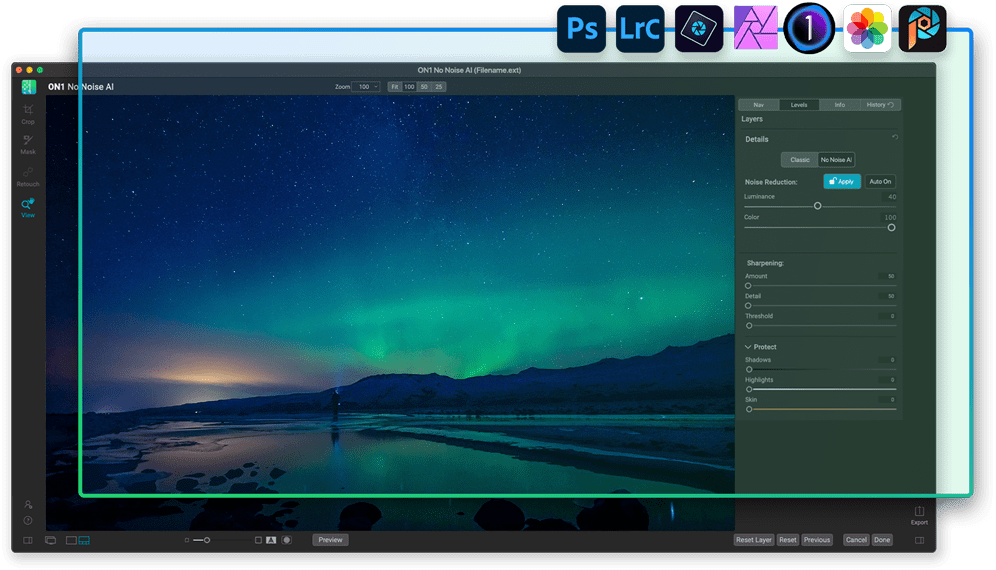This screenshot has width=996, height=570.
Task: Select the Classic noise mode
Action: [x=800, y=160]
